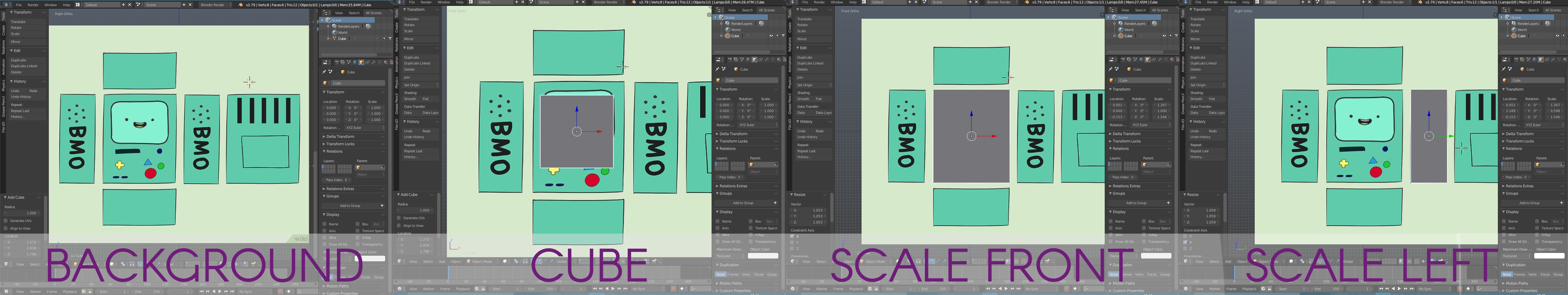Image resolution: width=1568 pixels, height=295 pixels.
Task: Toggle the Constraint Axis Y checkbox in SCALE LEFT
Action: pyautogui.click(x=1186, y=242)
